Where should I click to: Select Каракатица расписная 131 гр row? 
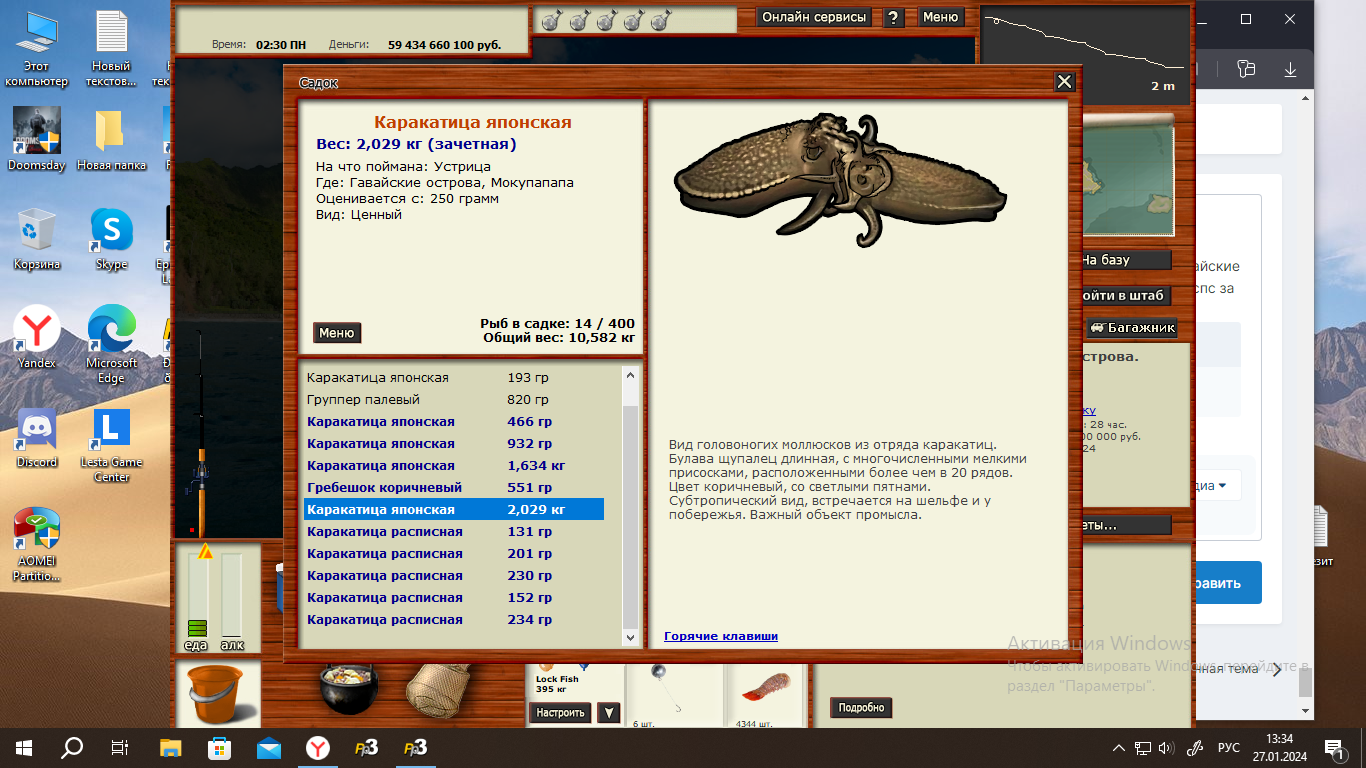[454, 532]
